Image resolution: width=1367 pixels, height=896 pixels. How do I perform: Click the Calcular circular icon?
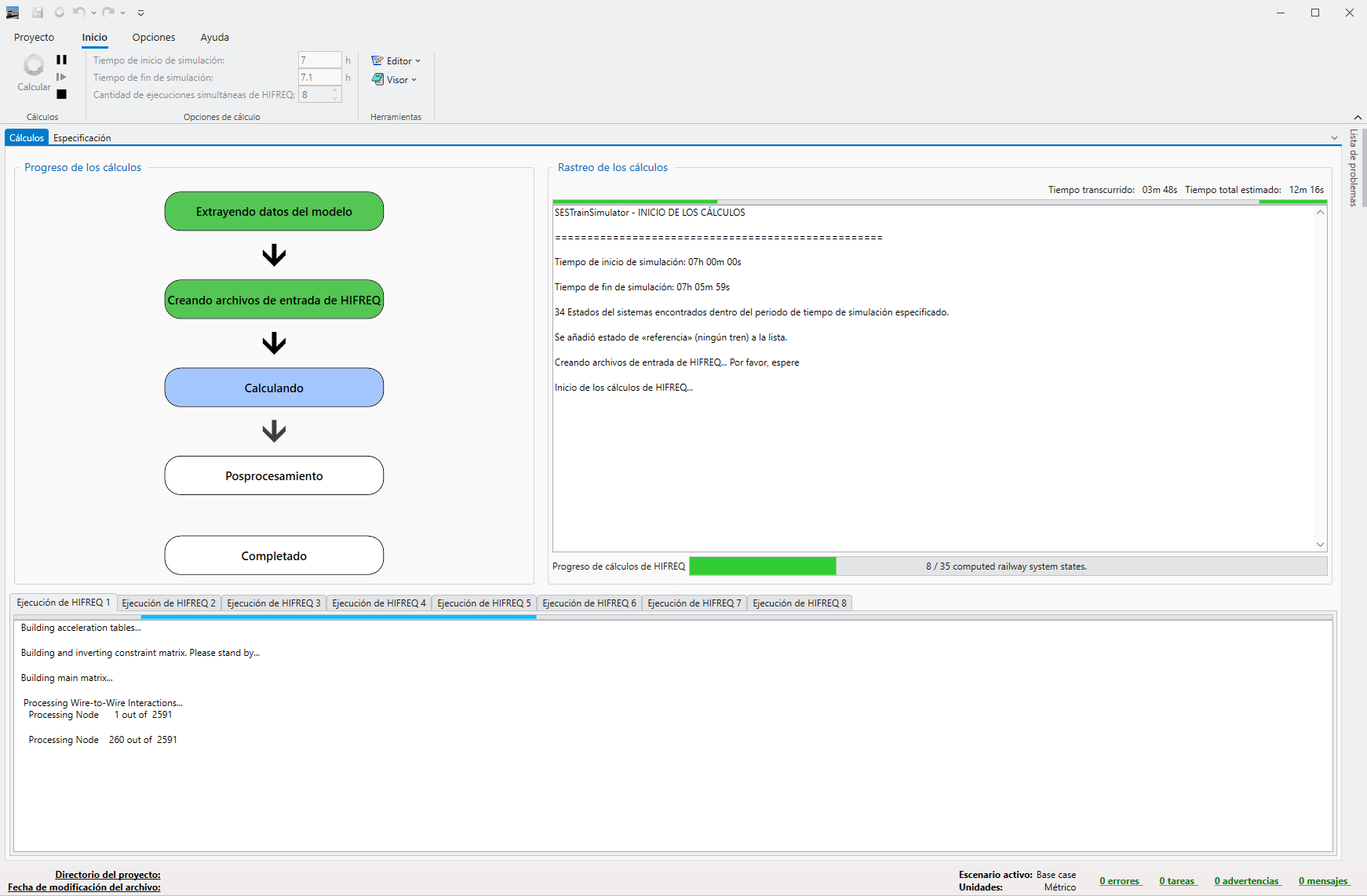[x=34, y=65]
